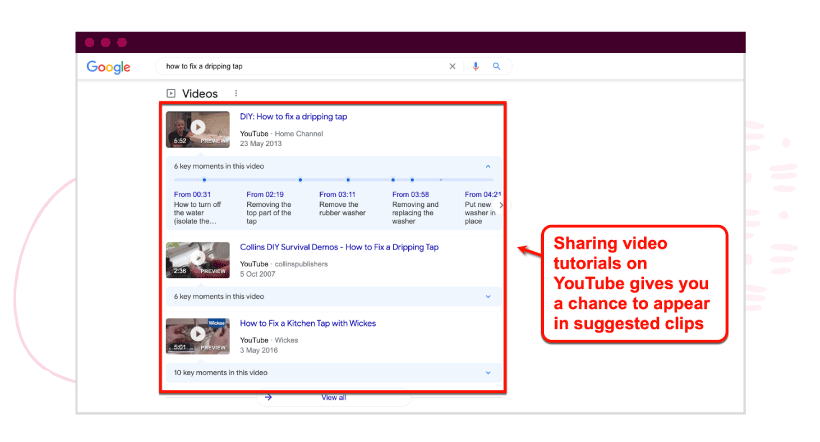This screenshot has height=442, width=820.
Task: Collapse the first video's 6 key moments
Action: tap(488, 166)
